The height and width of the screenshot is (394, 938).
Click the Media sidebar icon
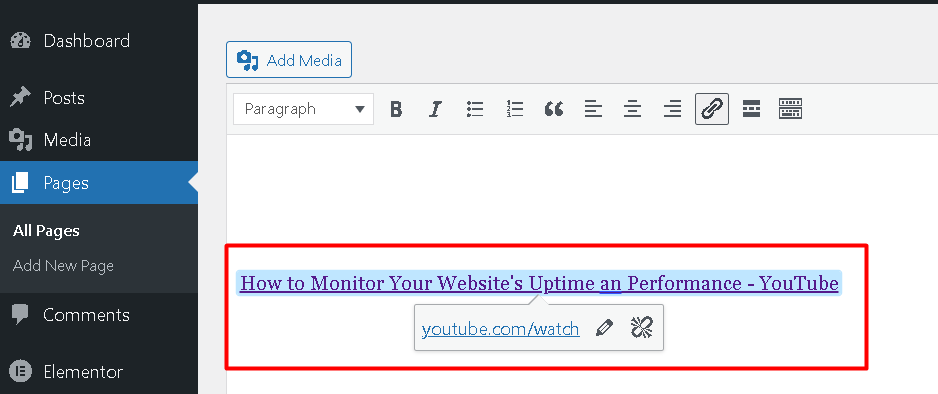coord(20,140)
